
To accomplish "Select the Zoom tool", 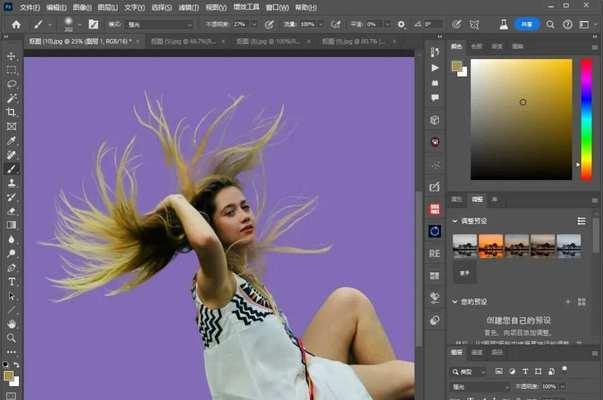I will click(11, 338).
